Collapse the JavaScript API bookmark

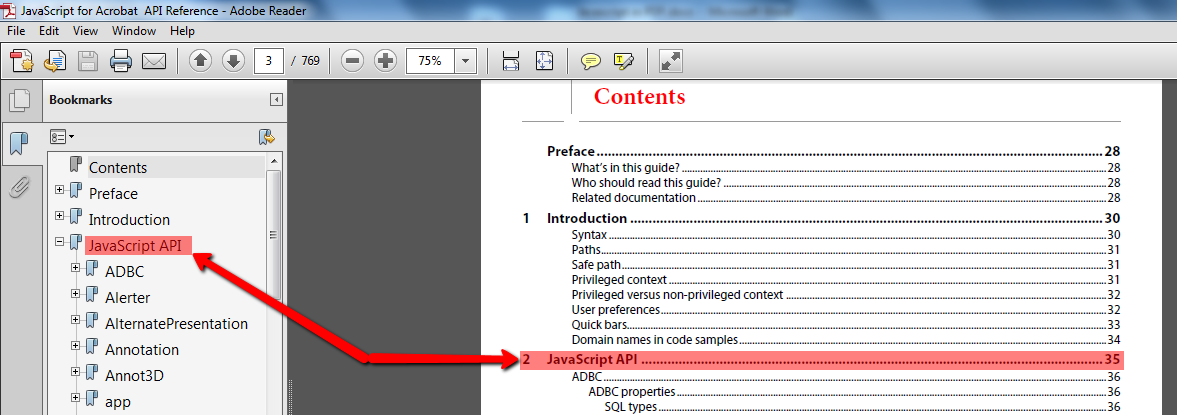(59, 242)
